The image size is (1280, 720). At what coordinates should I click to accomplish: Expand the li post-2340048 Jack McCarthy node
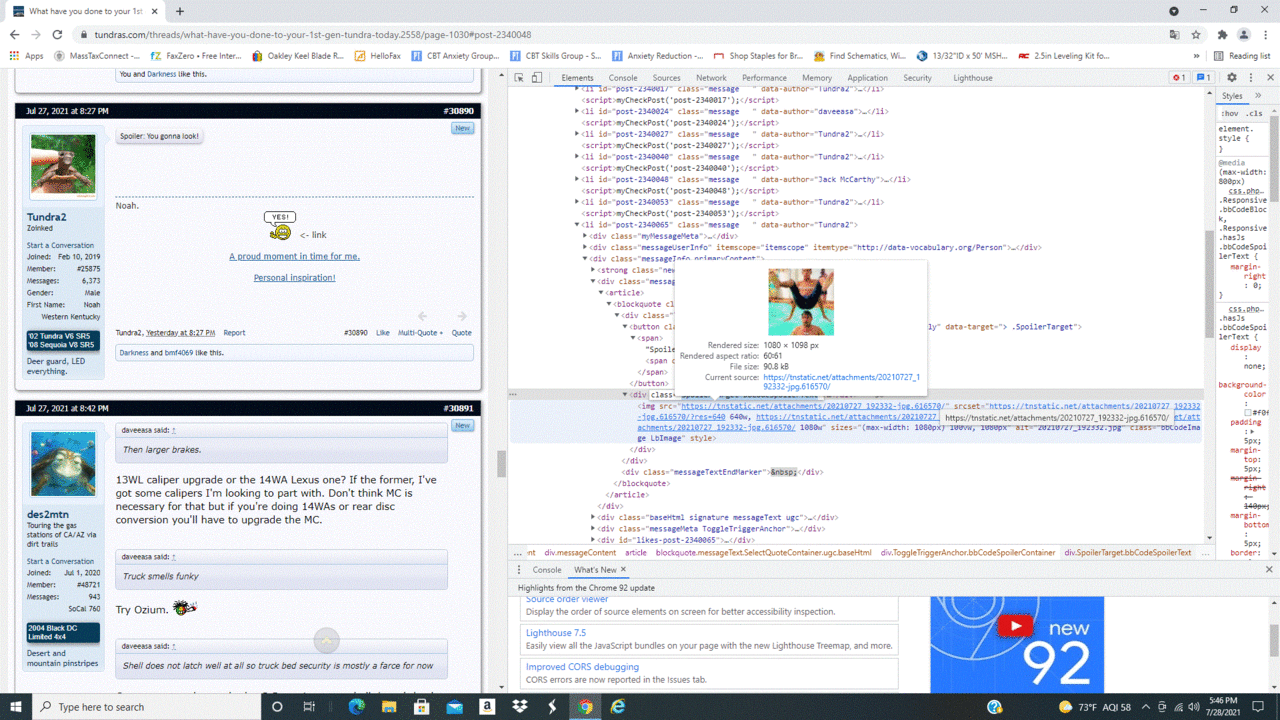click(x=577, y=180)
